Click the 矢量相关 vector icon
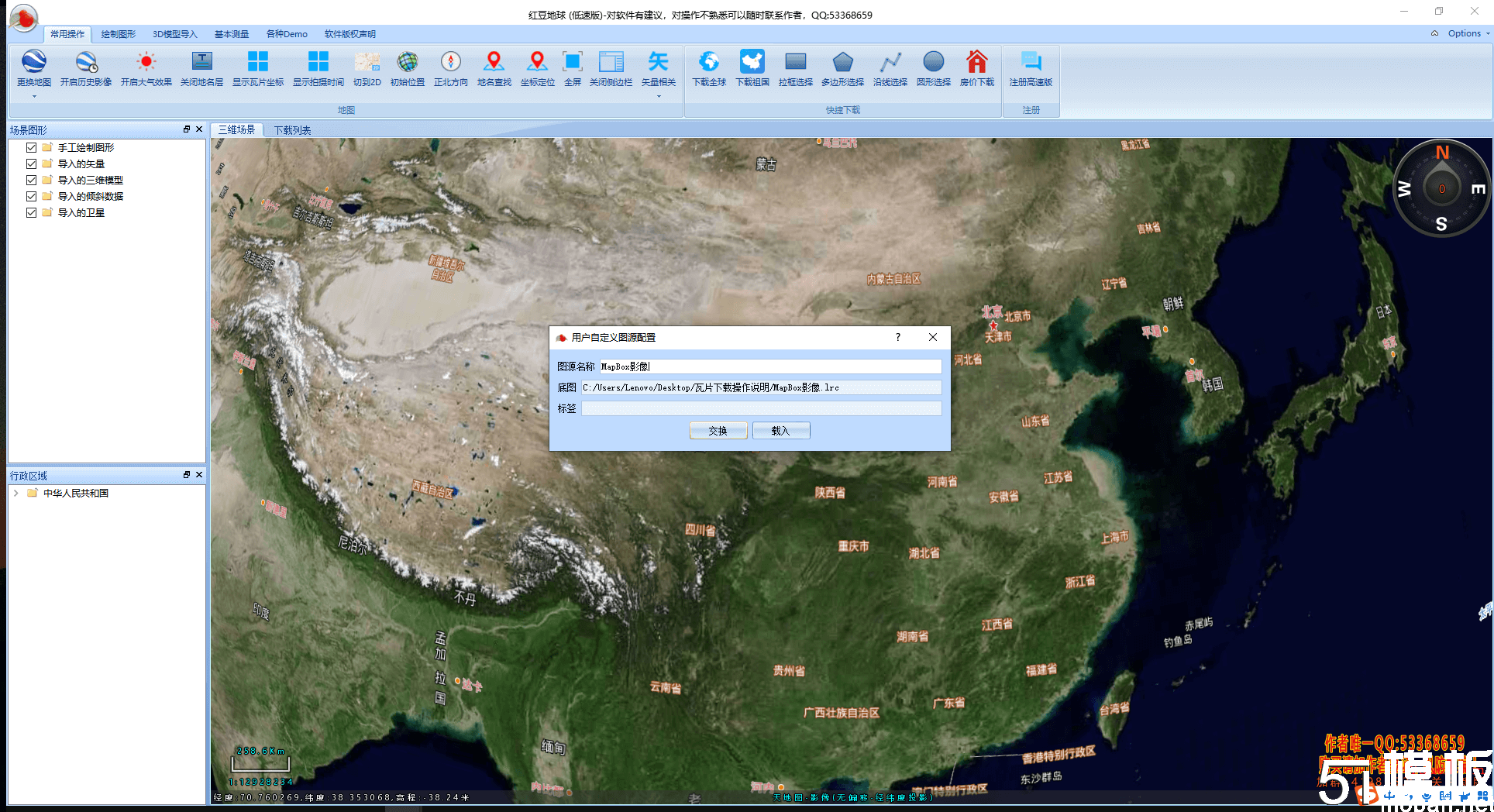Screen dimensions: 1494x812 pyautogui.click(x=659, y=61)
